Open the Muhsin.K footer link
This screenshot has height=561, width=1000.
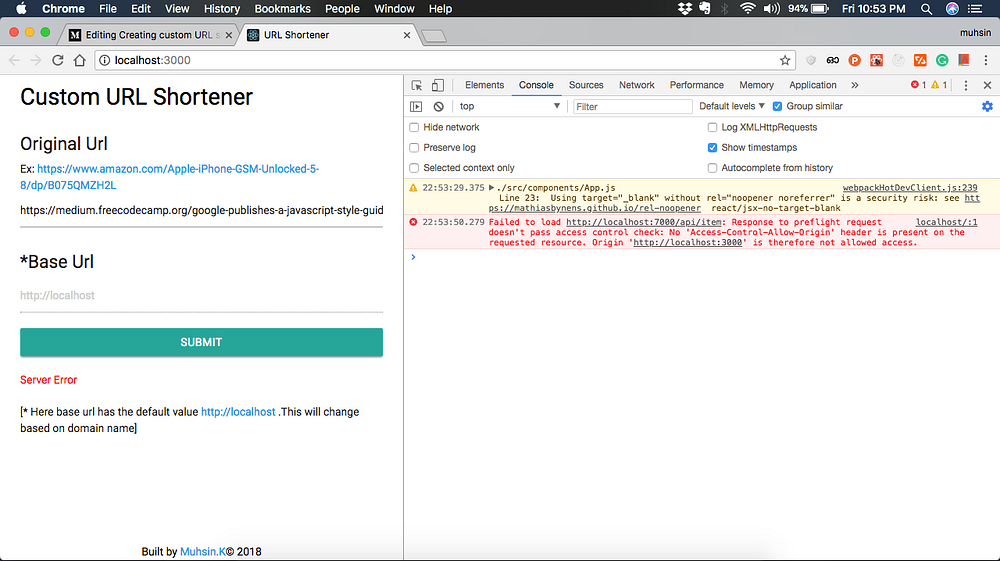(x=203, y=551)
